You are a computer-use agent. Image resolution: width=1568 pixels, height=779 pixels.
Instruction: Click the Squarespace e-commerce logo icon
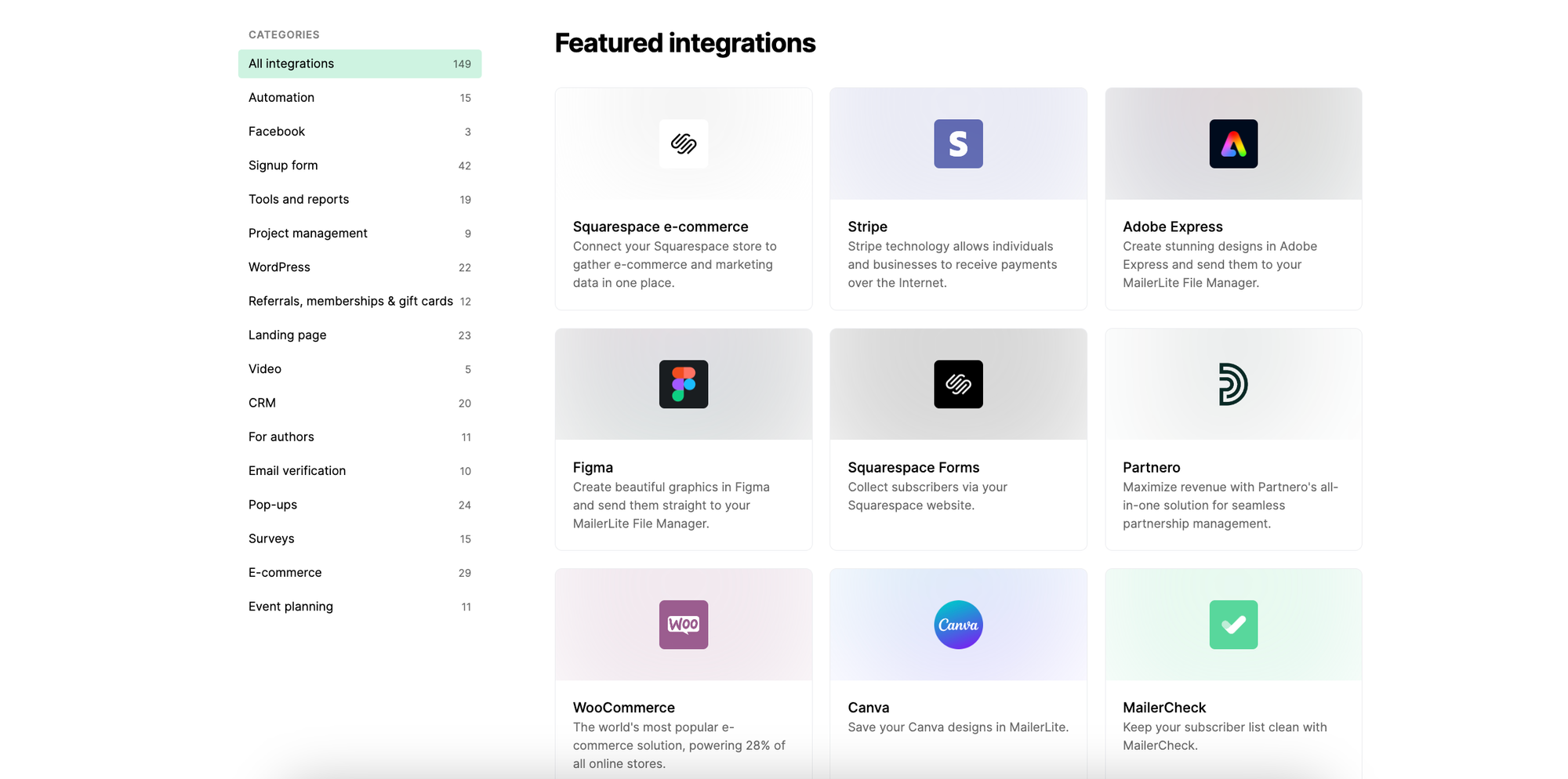[x=683, y=144]
